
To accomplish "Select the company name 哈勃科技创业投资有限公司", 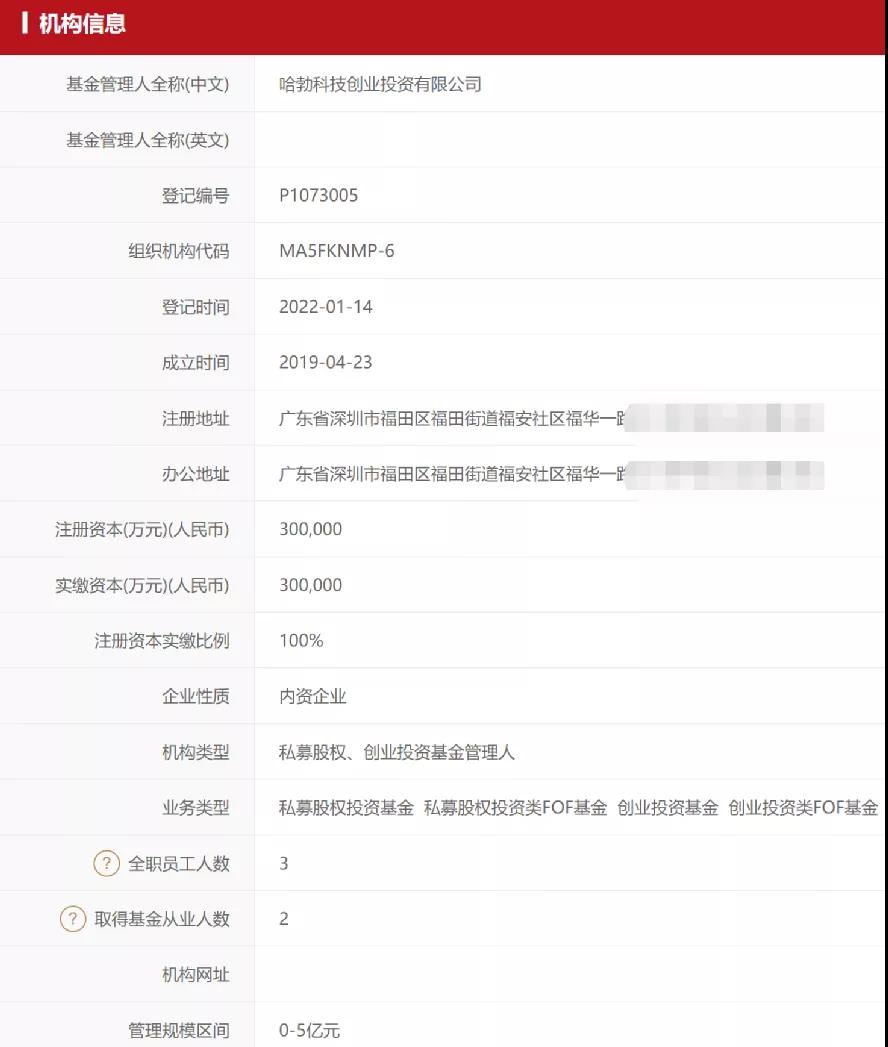I will (x=380, y=84).
